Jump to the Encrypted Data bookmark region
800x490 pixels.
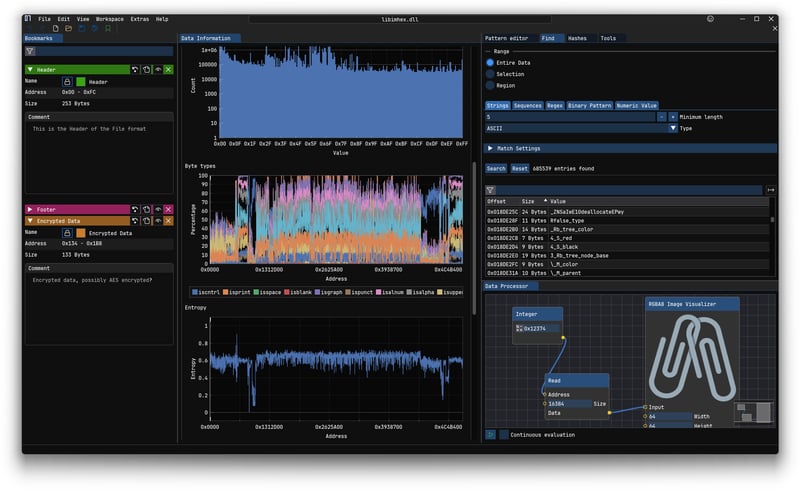[134, 220]
